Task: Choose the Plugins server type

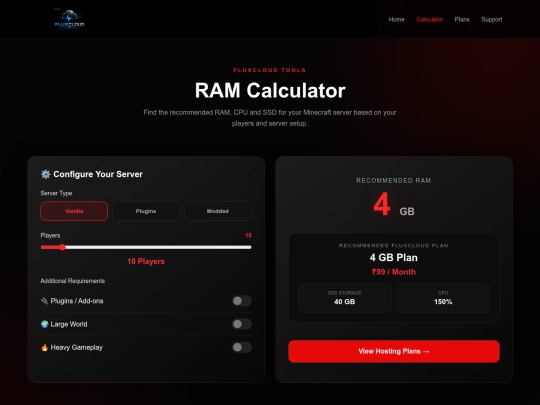Action: [x=146, y=211]
